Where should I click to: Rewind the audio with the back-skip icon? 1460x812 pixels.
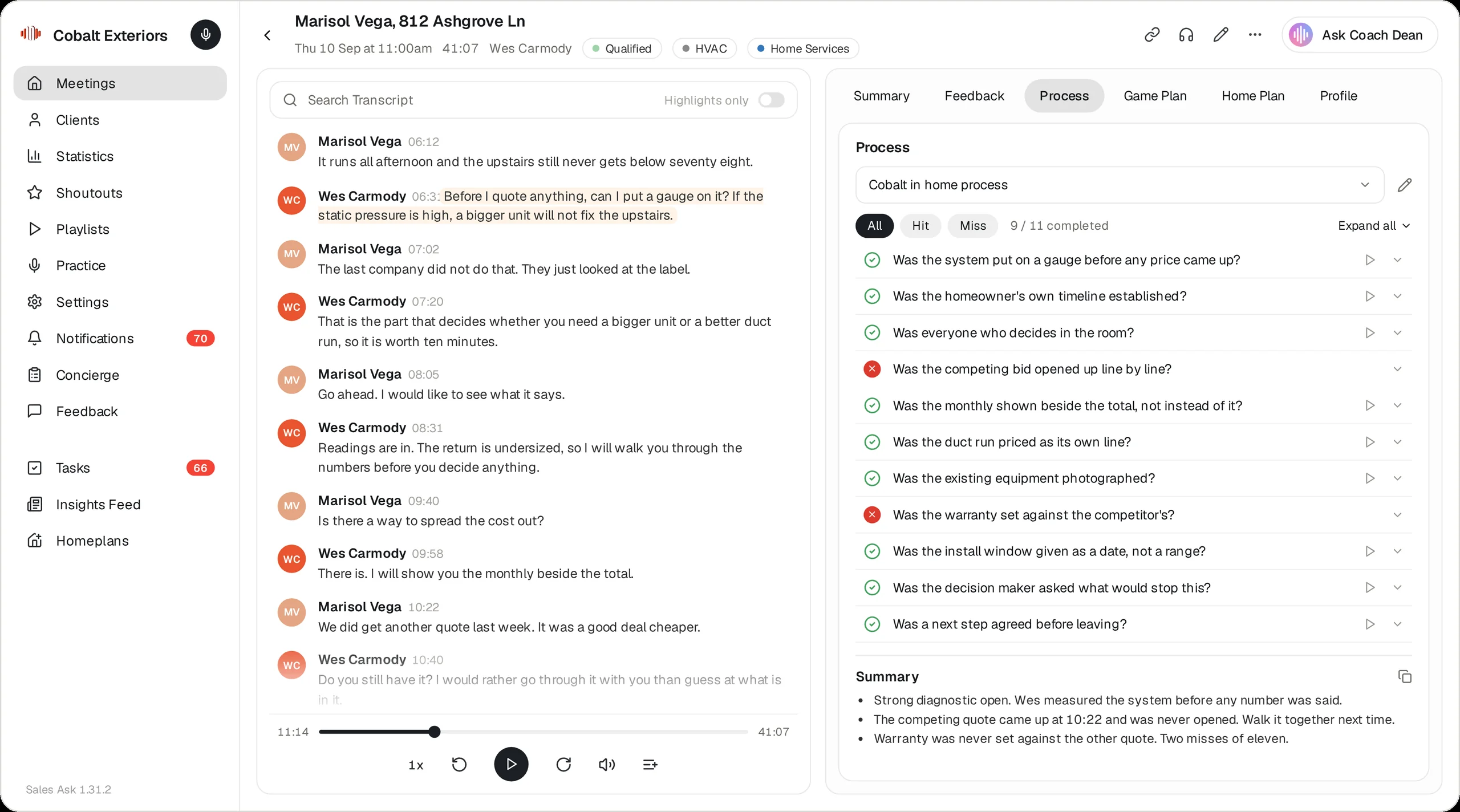click(459, 764)
